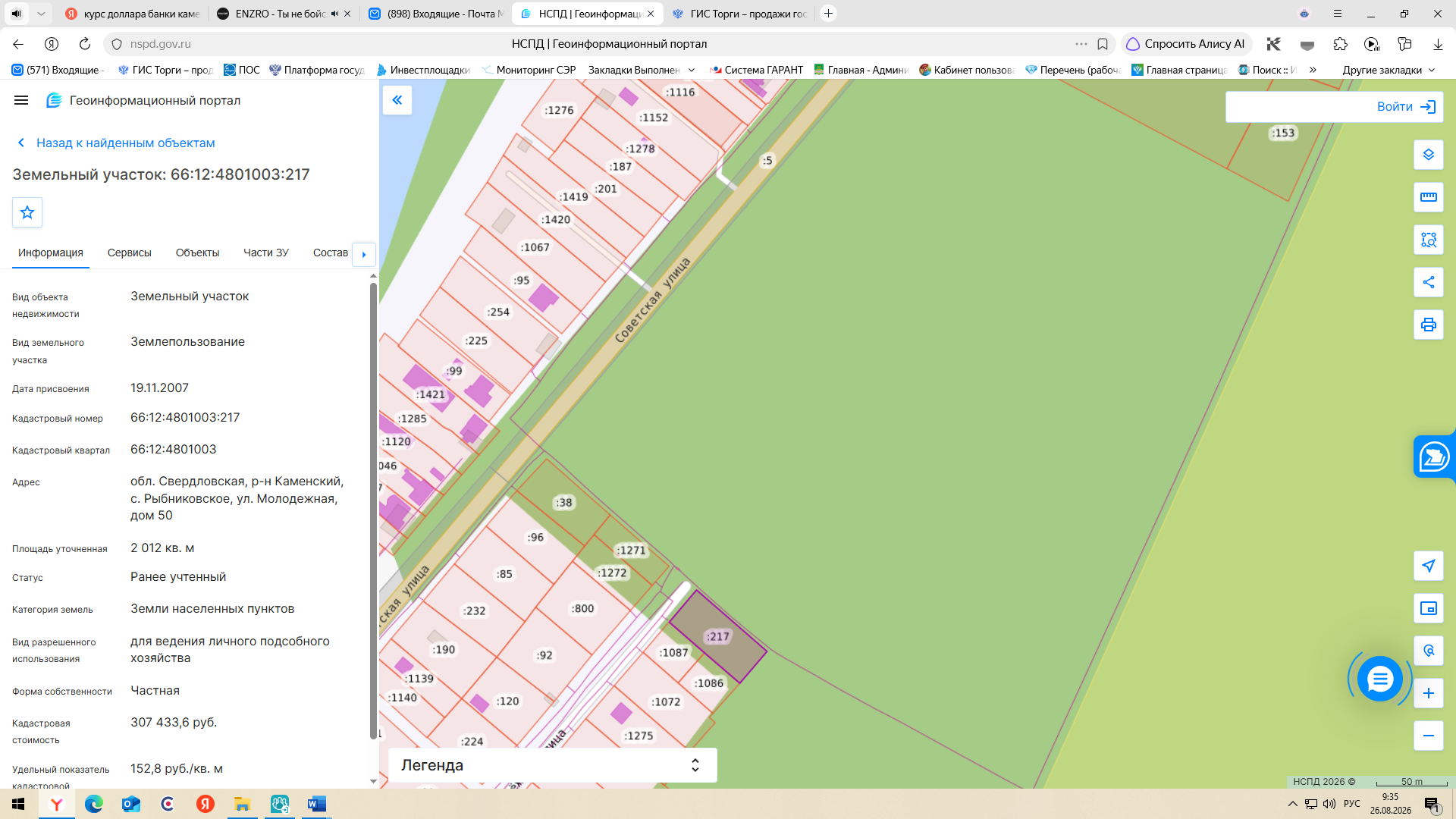This screenshot has width=1456, height=819.
Task: Zoom out with the minus button
Action: (1429, 736)
